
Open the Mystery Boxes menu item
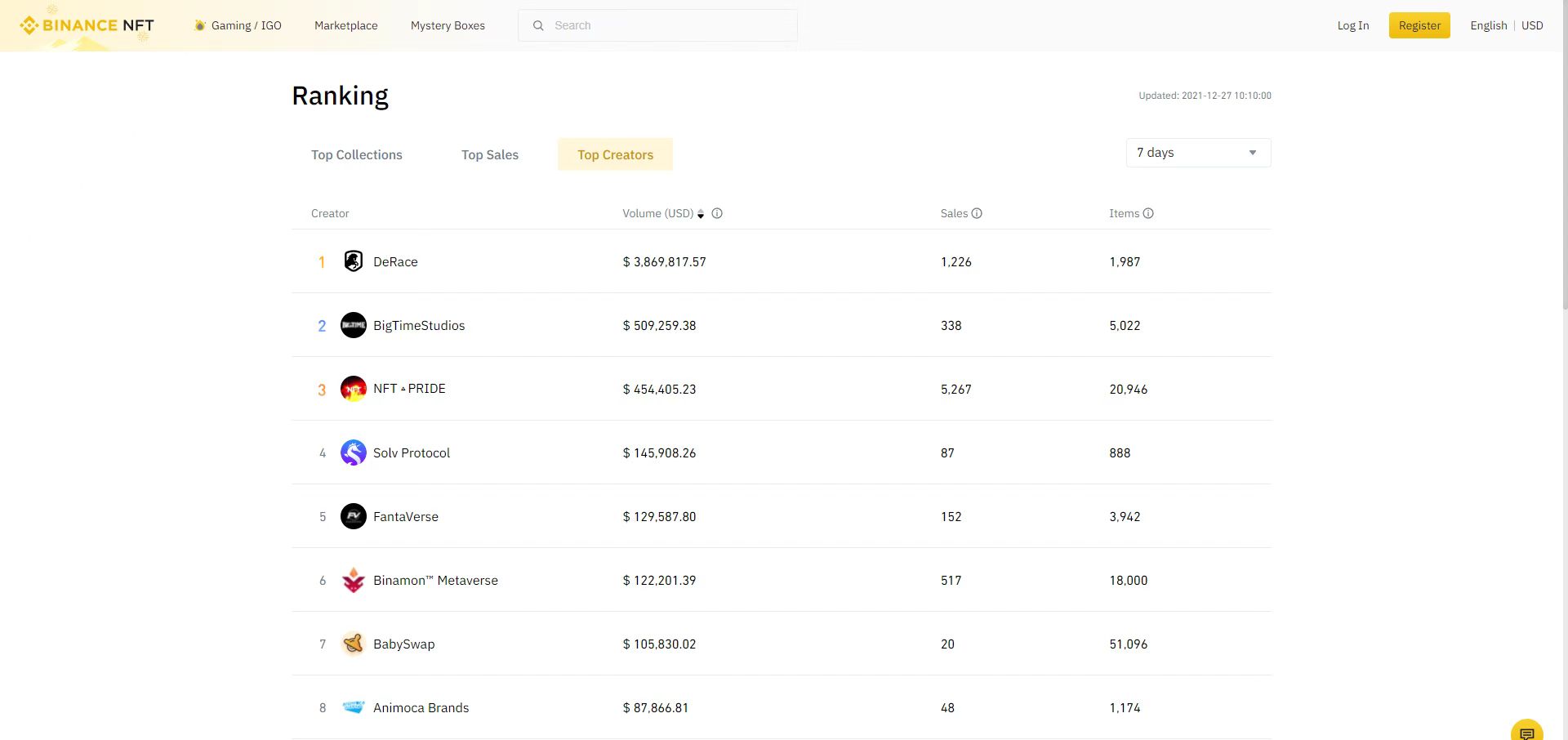(x=448, y=25)
